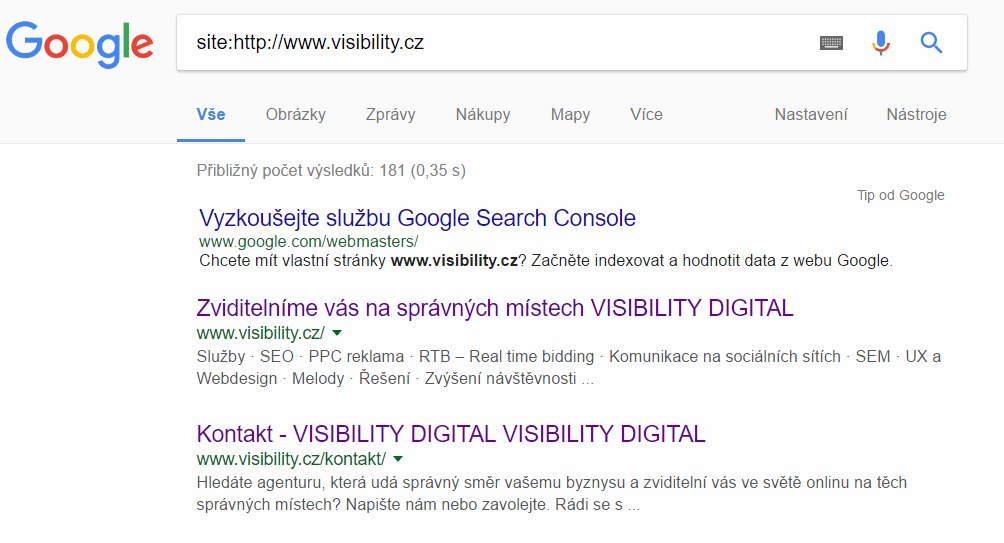Expand dropdown arrow next to www.visibility.cz/kontakt/
The image size is (1004, 543).
(398, 459)
